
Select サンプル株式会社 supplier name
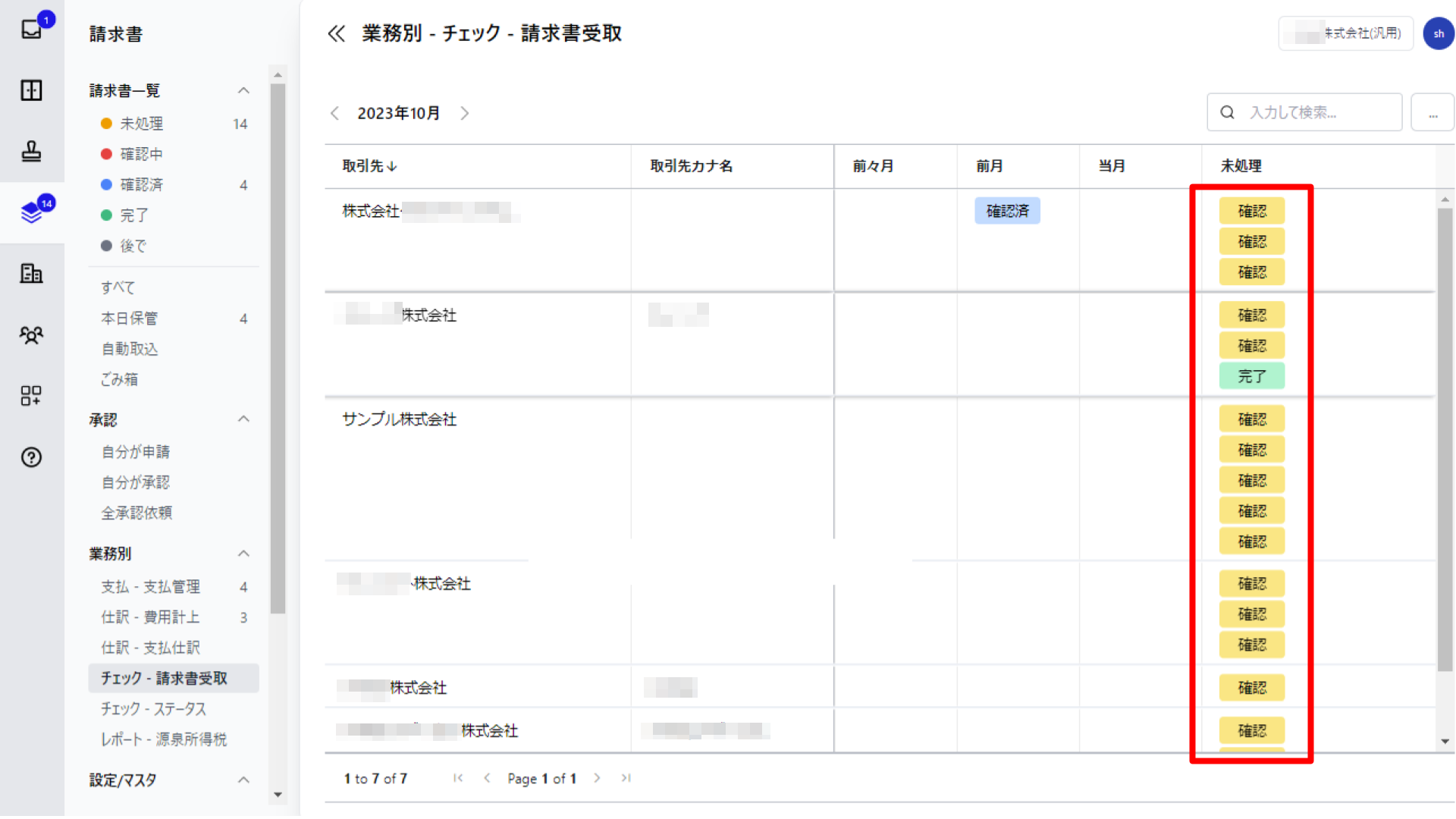(400, 419)
